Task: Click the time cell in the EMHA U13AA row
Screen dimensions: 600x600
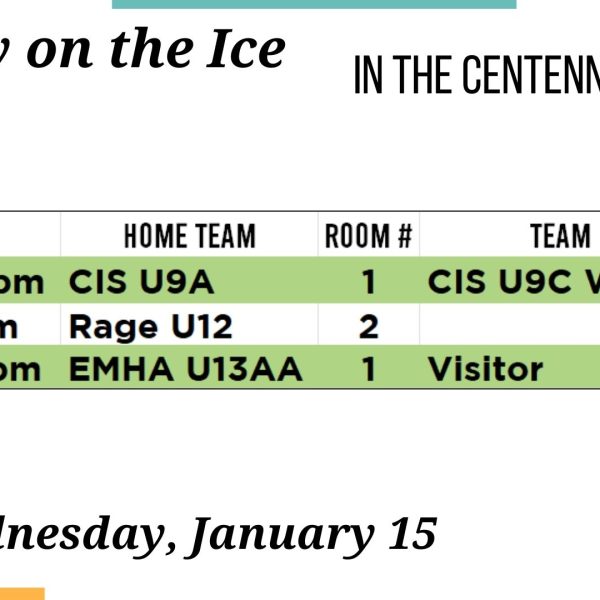Action: [30, 368]
